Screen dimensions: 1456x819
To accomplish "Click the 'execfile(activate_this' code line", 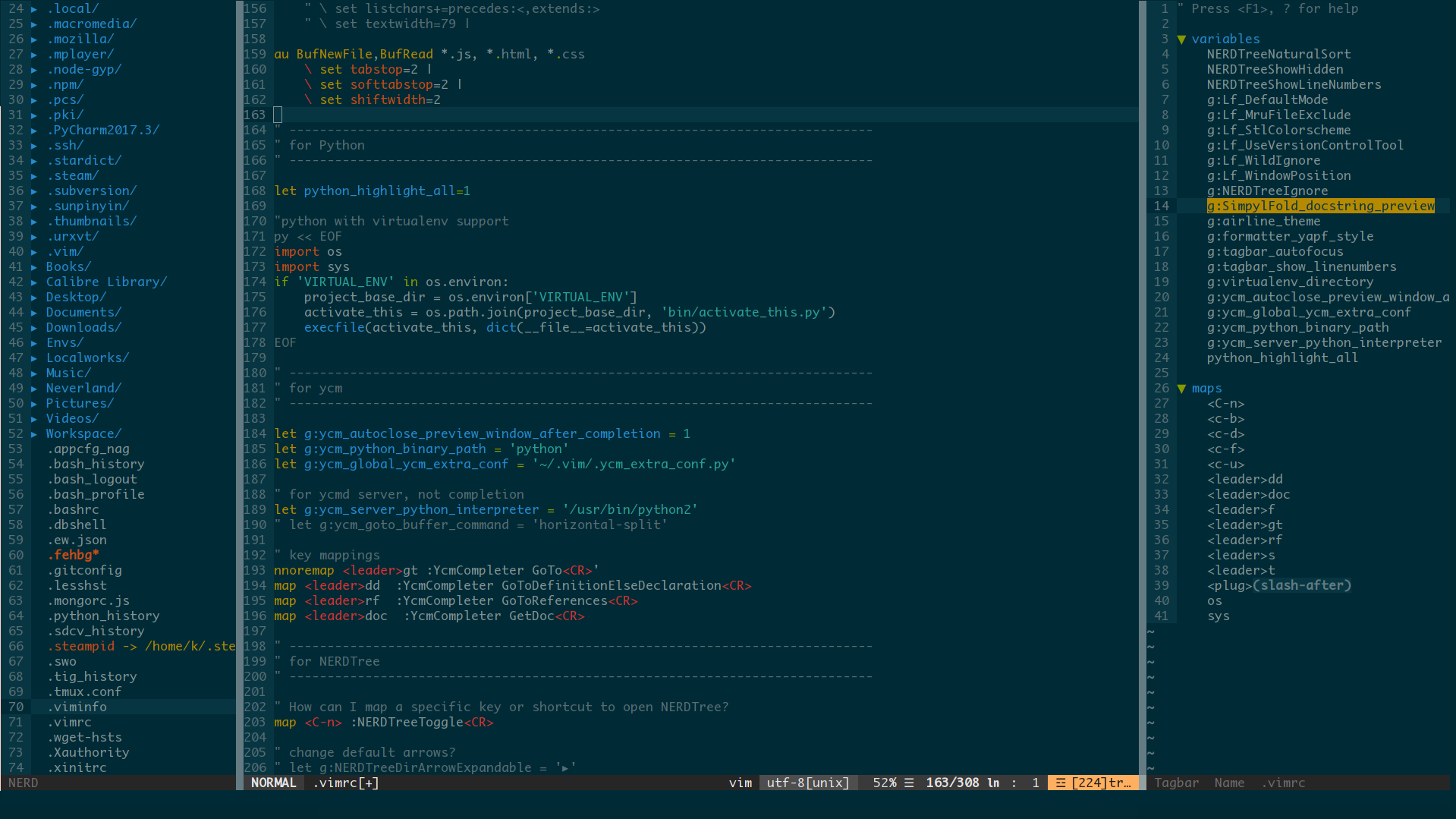I will pyautogui.click(x=505, y=327).
